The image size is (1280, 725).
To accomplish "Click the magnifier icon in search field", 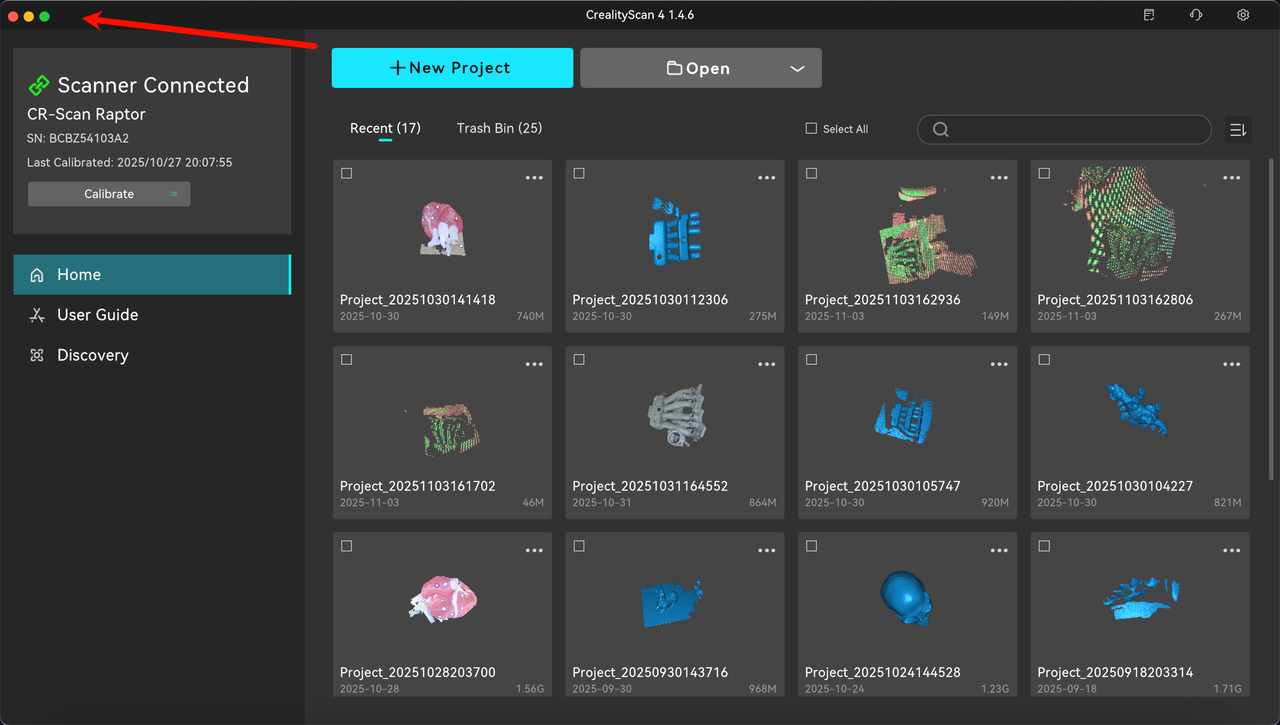I will [x=940, y=130].
